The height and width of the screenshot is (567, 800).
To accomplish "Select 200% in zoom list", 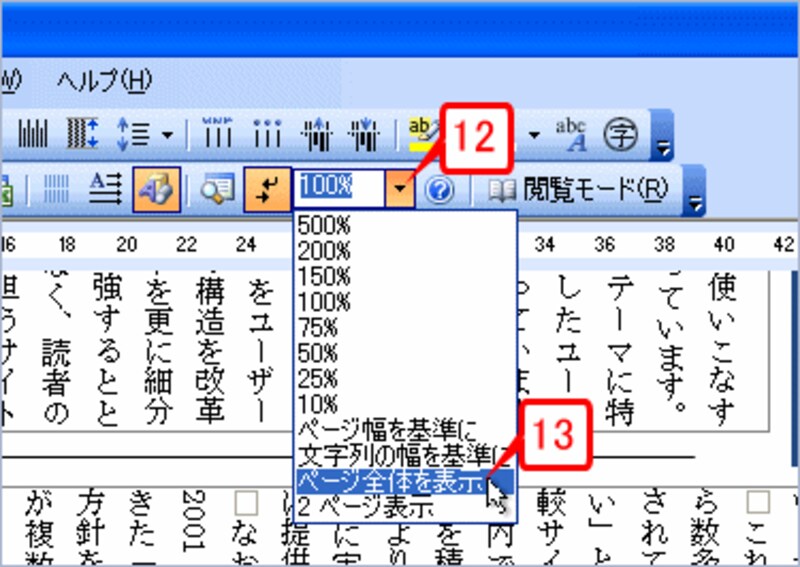I will [406, 251].
